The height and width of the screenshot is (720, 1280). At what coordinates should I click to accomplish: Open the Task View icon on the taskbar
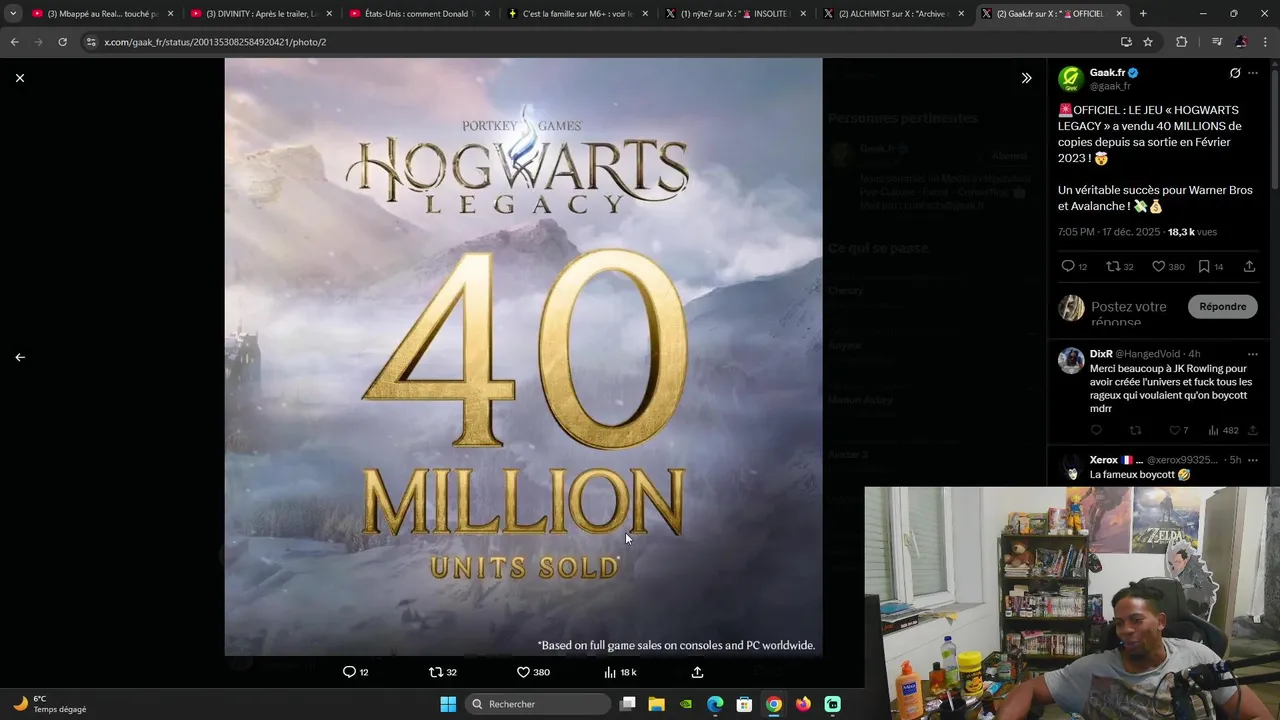[627, 704]
